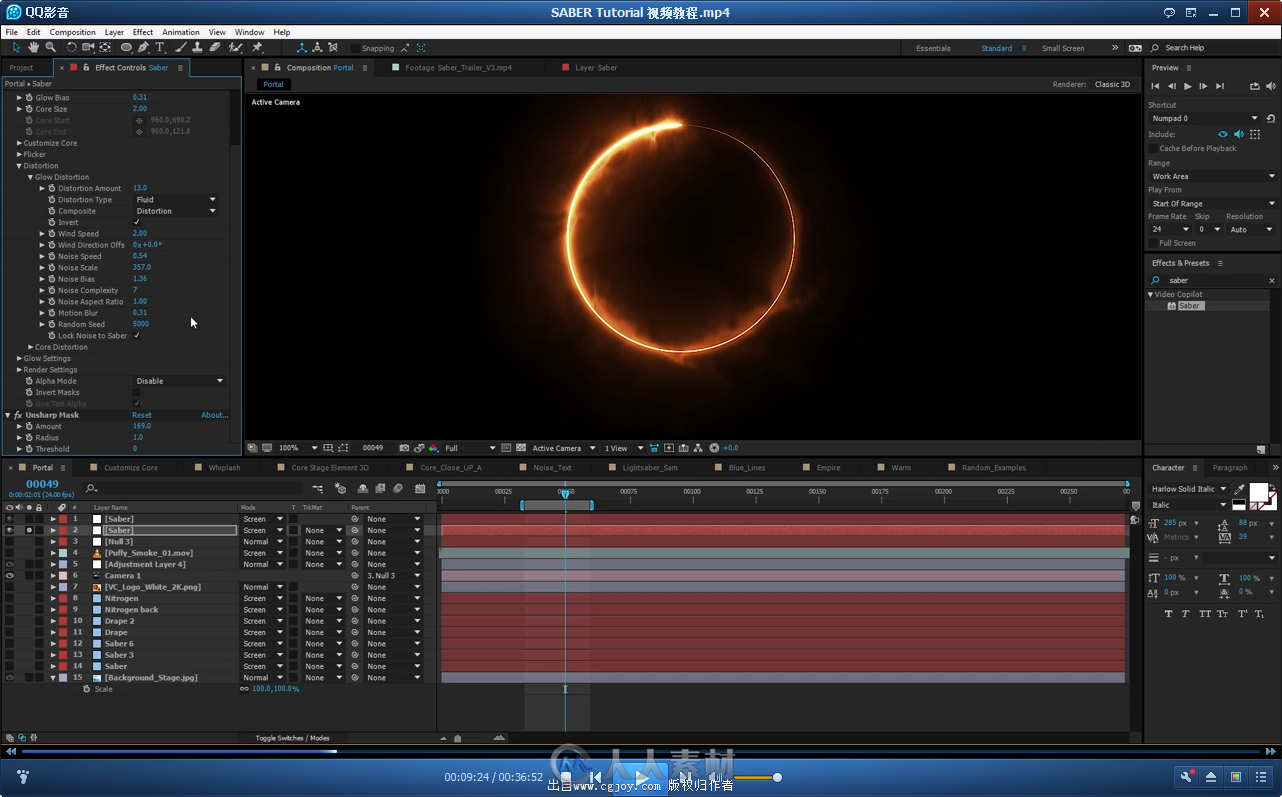Hide the Camera 1 layer
The width and height of the screenshot is (1282, 797).
pyautogui.click(x=9, y=575)
